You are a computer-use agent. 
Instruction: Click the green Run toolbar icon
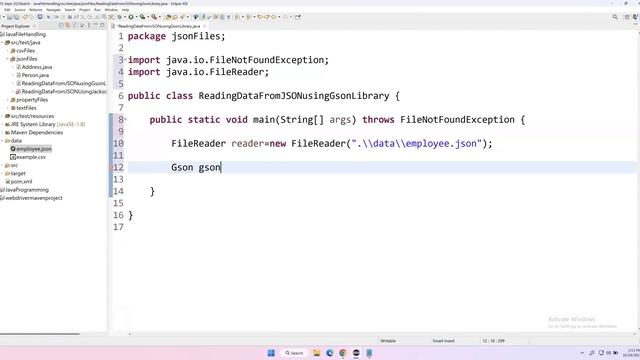pyautogui.click(x=131, y=17)
